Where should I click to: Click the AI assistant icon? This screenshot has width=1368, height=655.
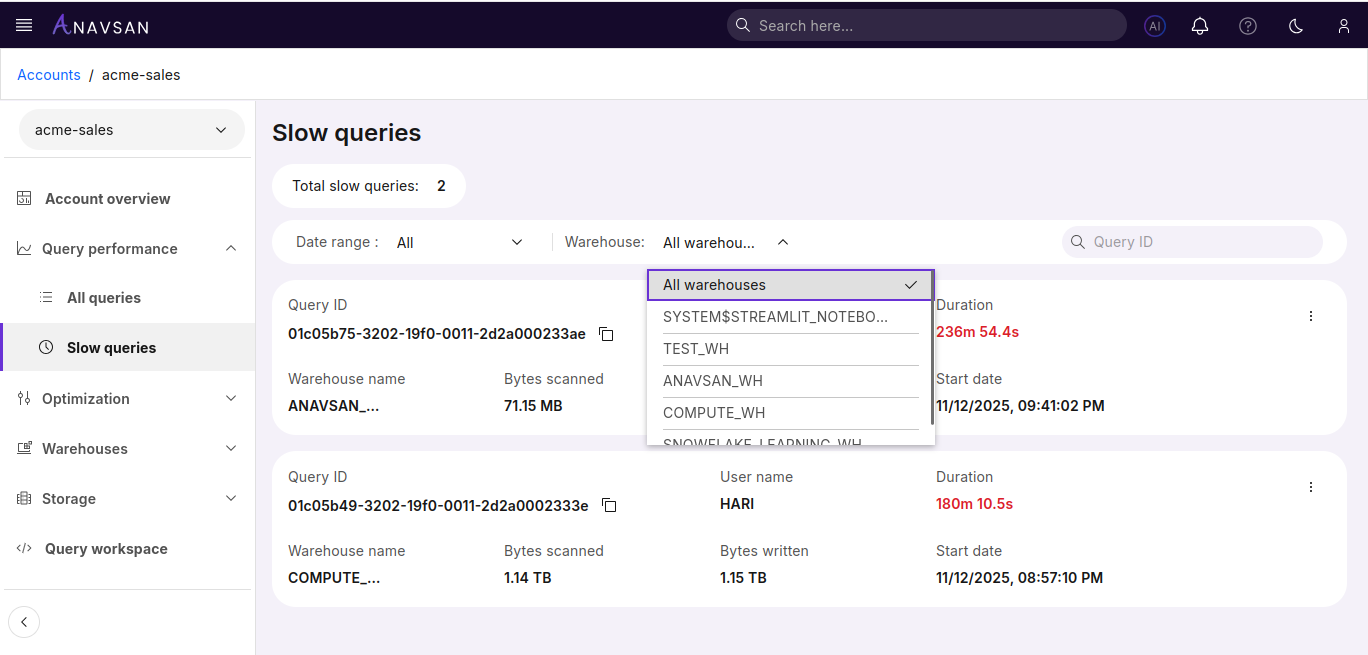tap(1155, 26)
